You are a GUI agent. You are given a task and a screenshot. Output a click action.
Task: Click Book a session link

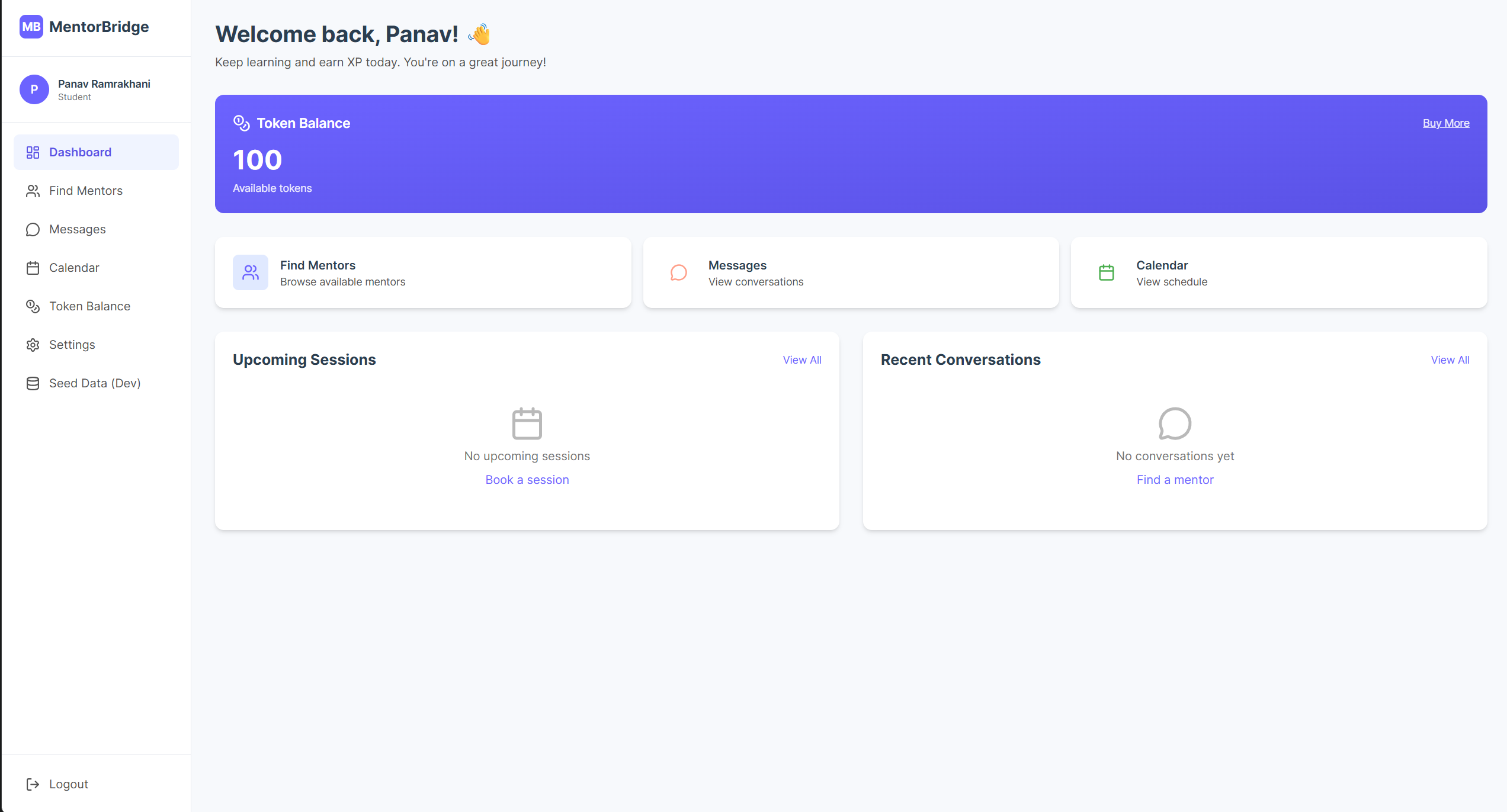click(527, 480)
